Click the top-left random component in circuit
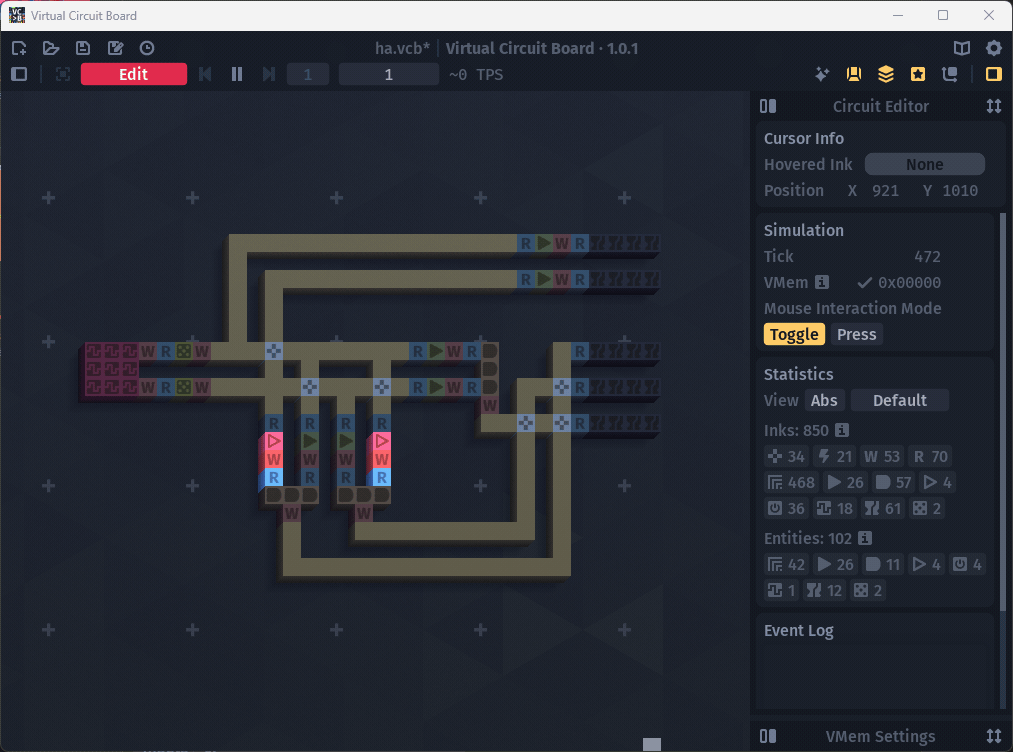This screenshot has height=752, width=1013. 184,351
